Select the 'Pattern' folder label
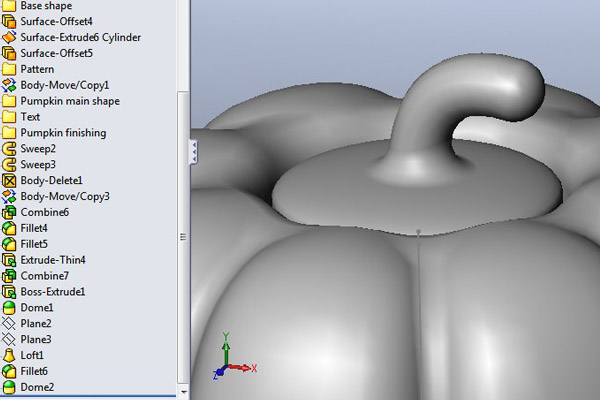This screenshot has width=600, height=400. coord(37,69)
